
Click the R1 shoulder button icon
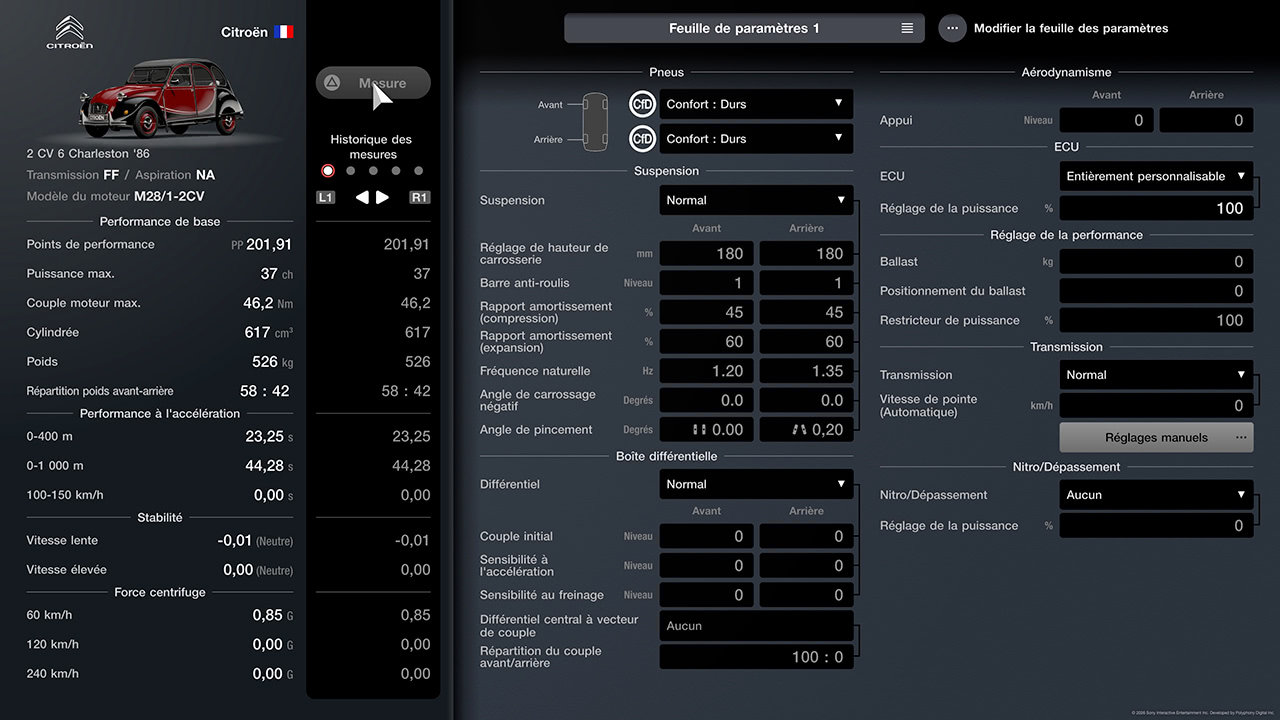coord(420,197)
